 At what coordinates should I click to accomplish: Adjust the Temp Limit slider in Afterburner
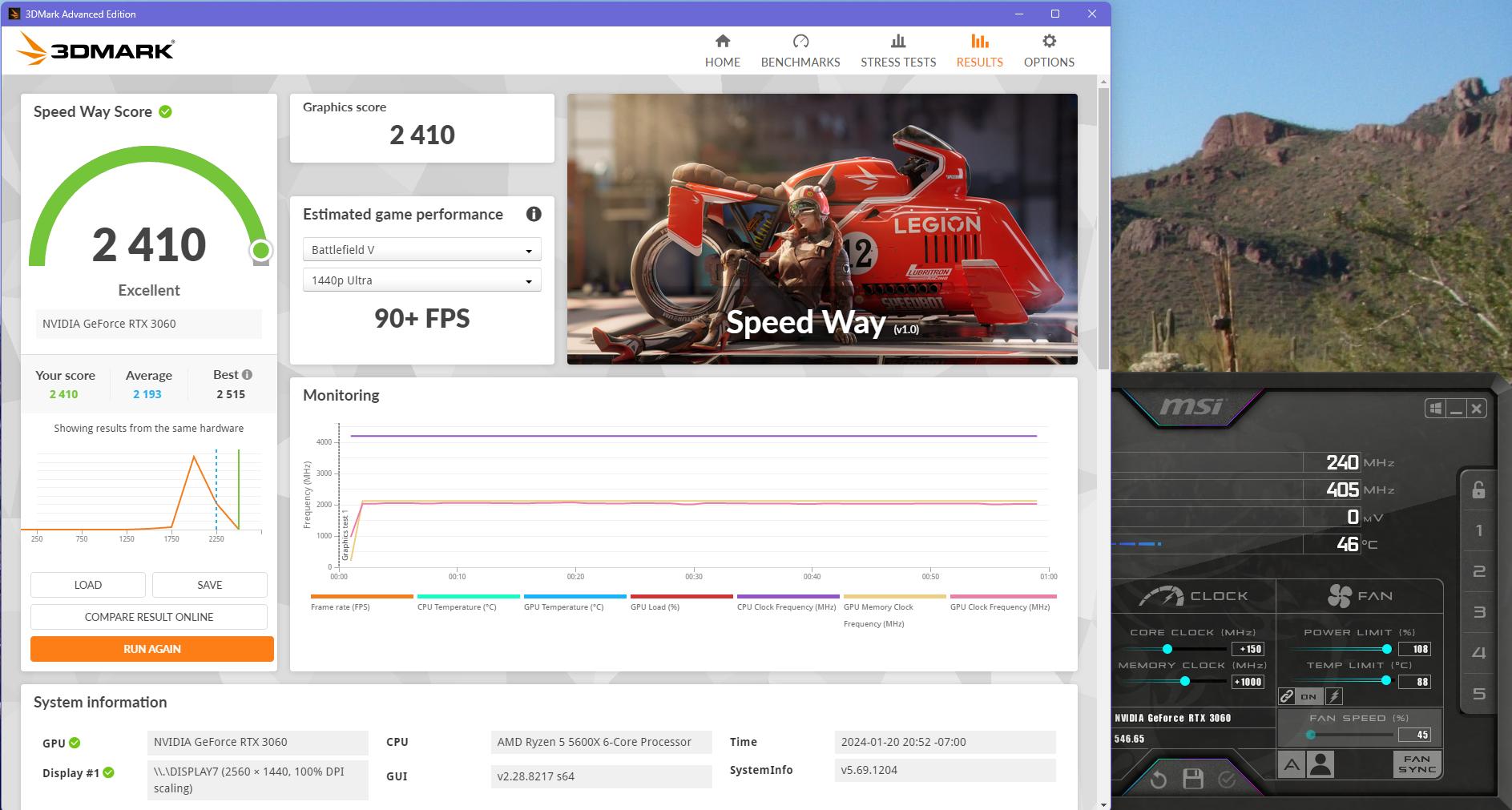pos(1385,680)
